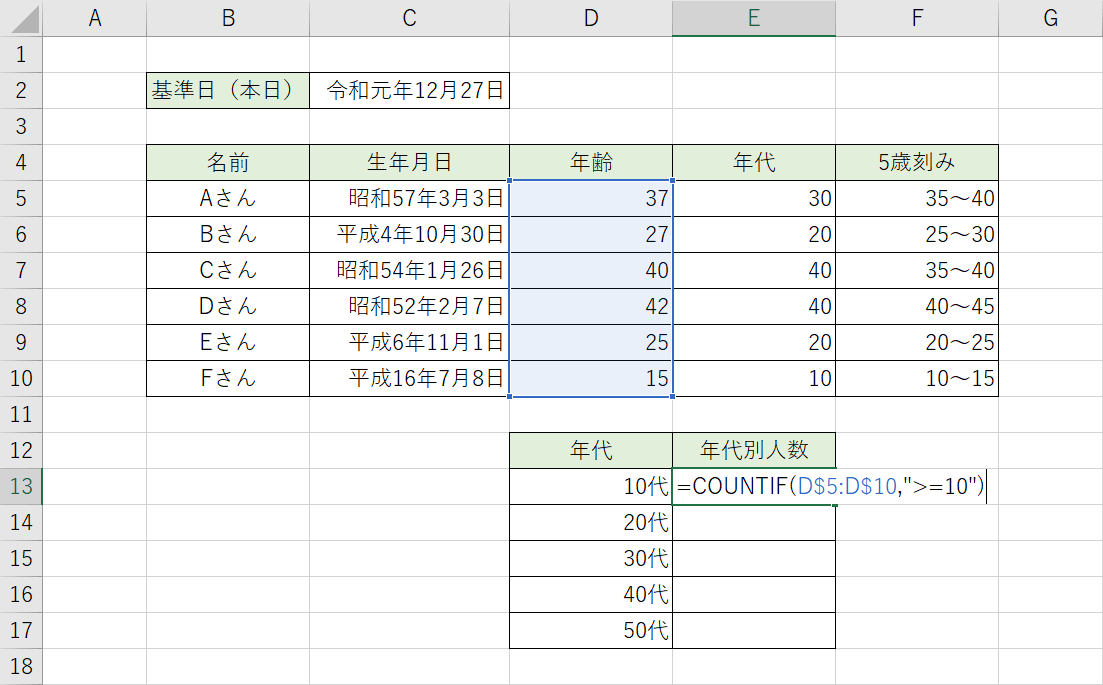This screenshot has width=1103, height=685.
Task: Click birthdate 平成4年10月30日
Action: tap(409, 234)
